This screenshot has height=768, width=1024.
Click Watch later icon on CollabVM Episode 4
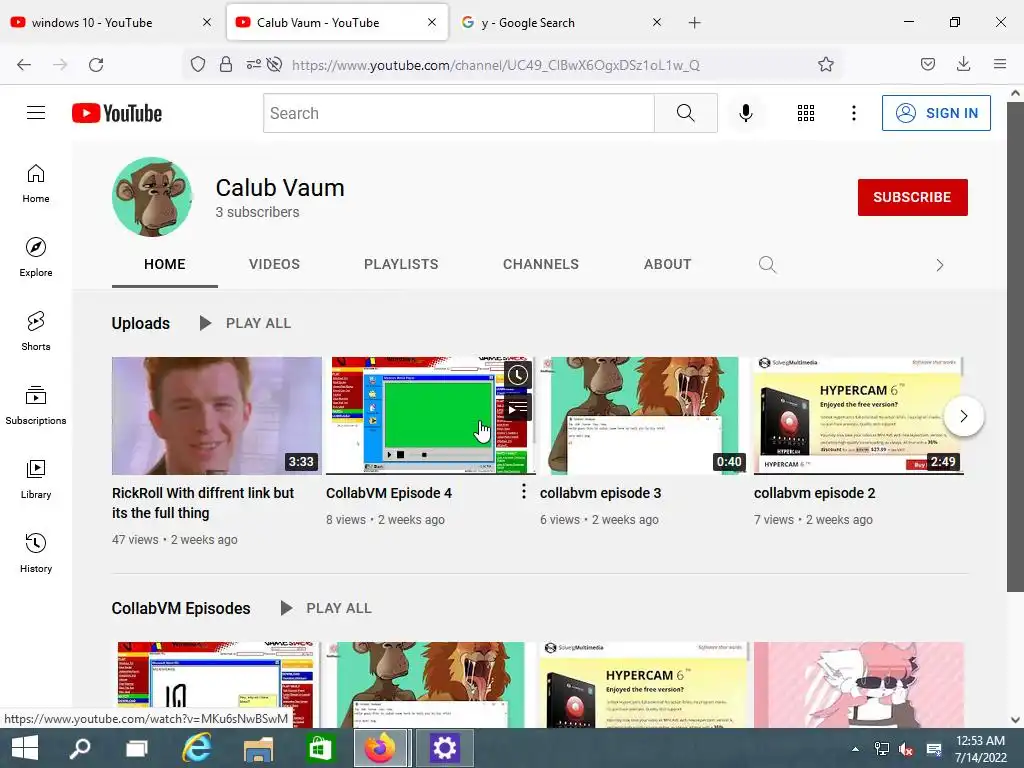click(x=518, y=375)
